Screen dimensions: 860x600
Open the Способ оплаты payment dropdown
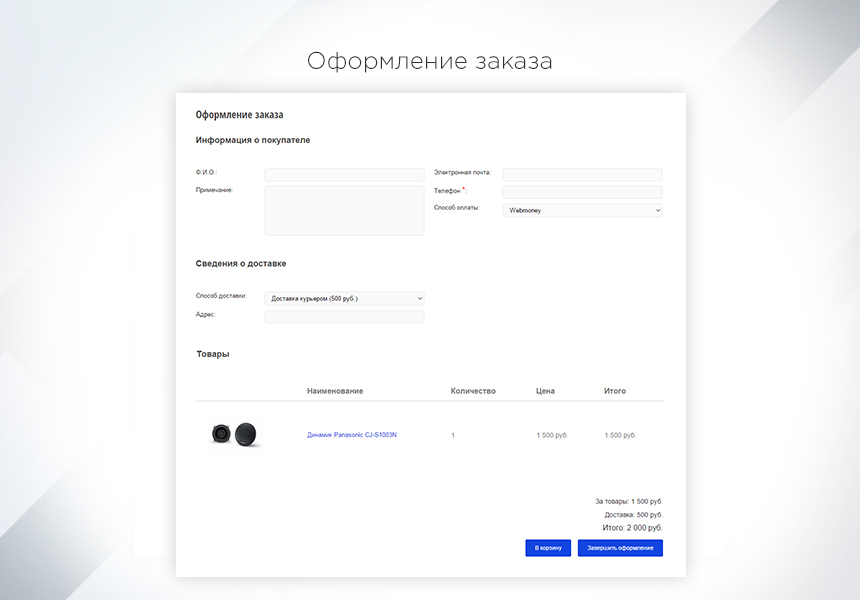pos(581,210)
